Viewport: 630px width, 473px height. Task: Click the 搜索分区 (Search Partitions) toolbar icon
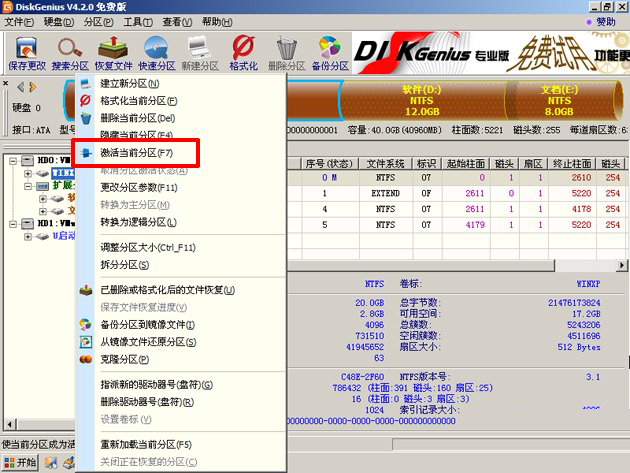[70, 52]
